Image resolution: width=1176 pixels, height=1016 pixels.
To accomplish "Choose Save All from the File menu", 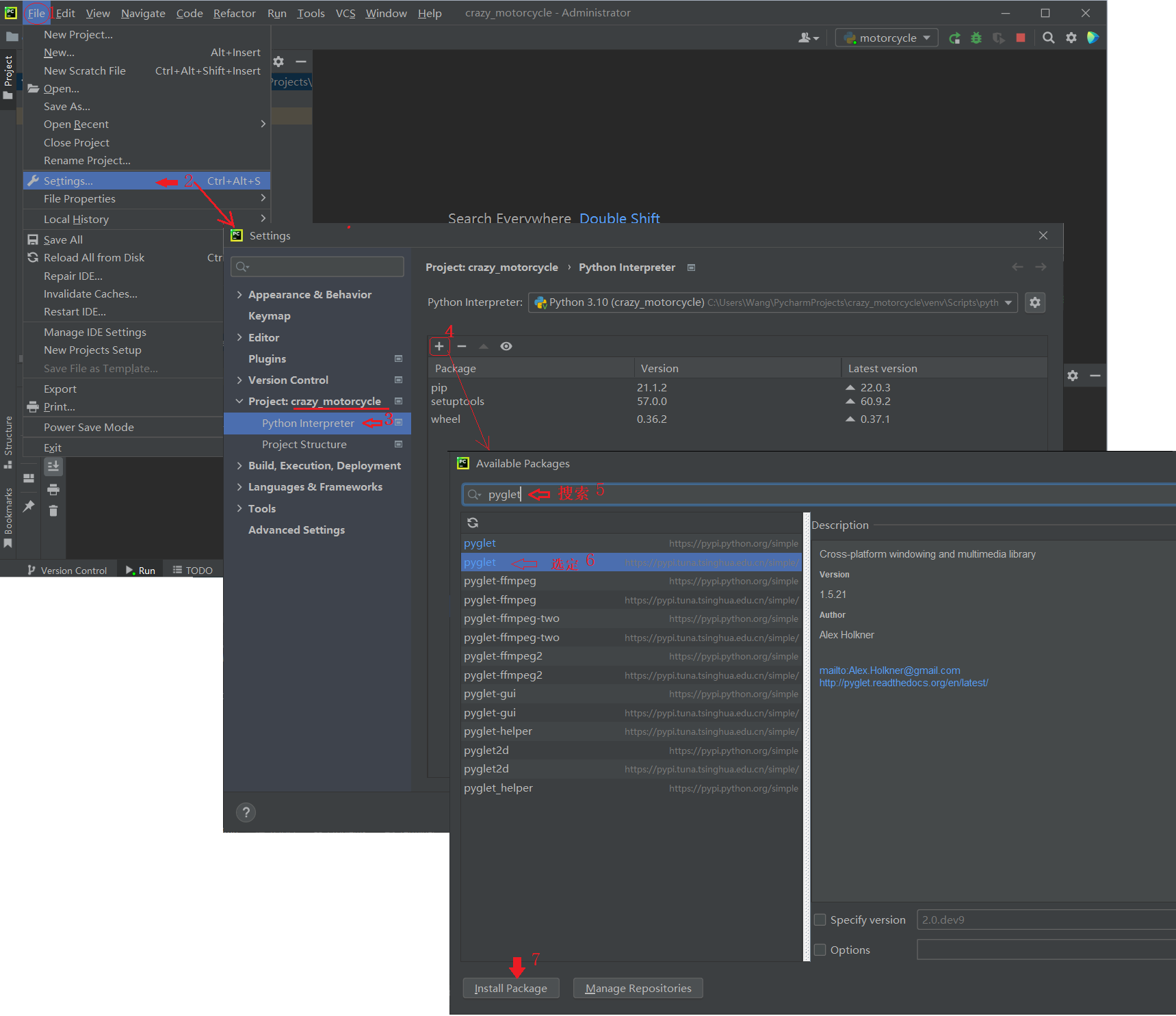I will click(63, 239).
